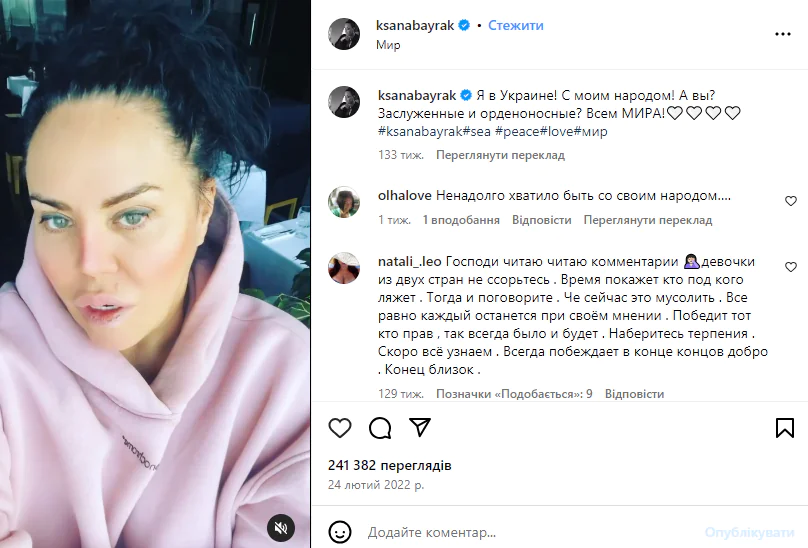Open the #peace hashtag
The height and width of the screenshot is (548, 808).
coord(517,131)
